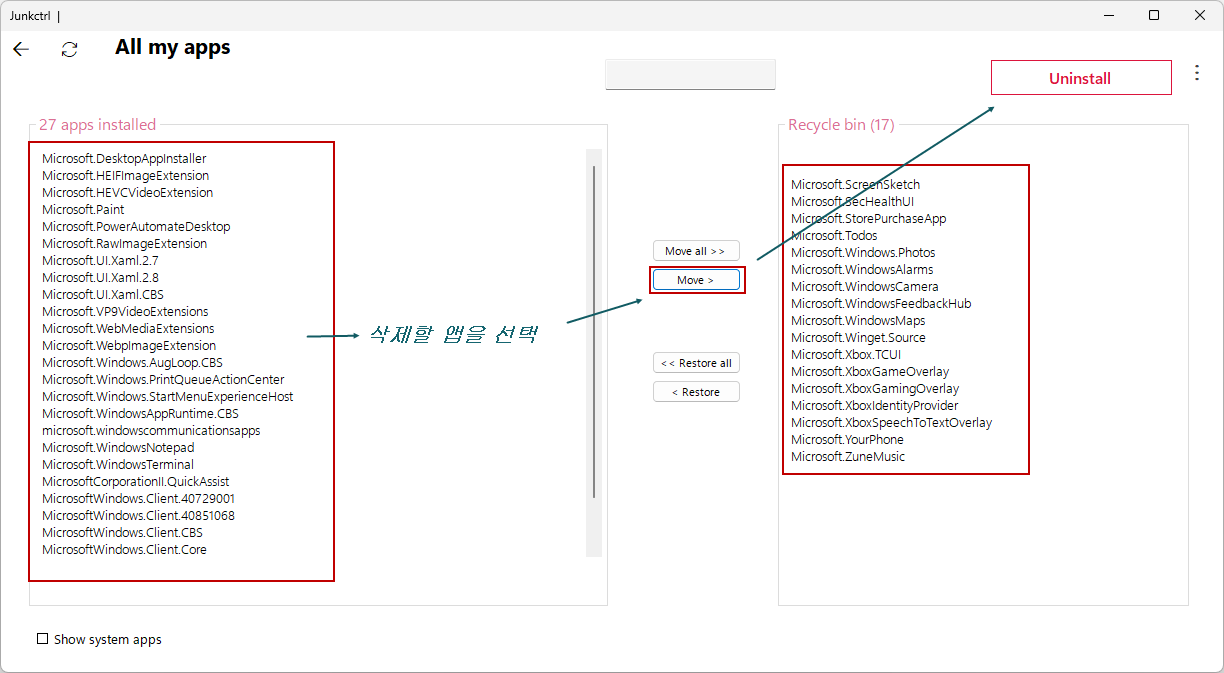Click the Uninstall button

pyautogui.click(x=1081, y=78)
